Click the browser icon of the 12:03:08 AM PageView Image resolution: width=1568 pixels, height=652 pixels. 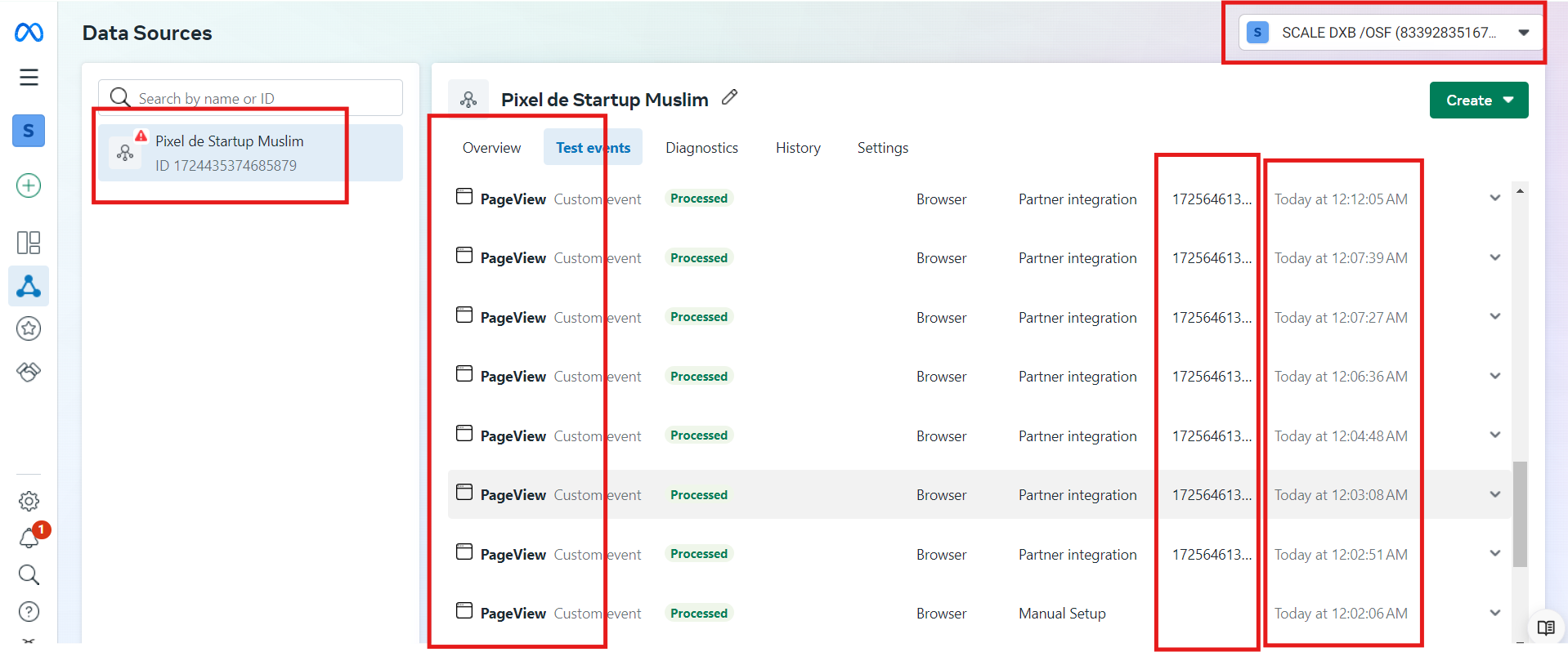[x=464, y=492]
